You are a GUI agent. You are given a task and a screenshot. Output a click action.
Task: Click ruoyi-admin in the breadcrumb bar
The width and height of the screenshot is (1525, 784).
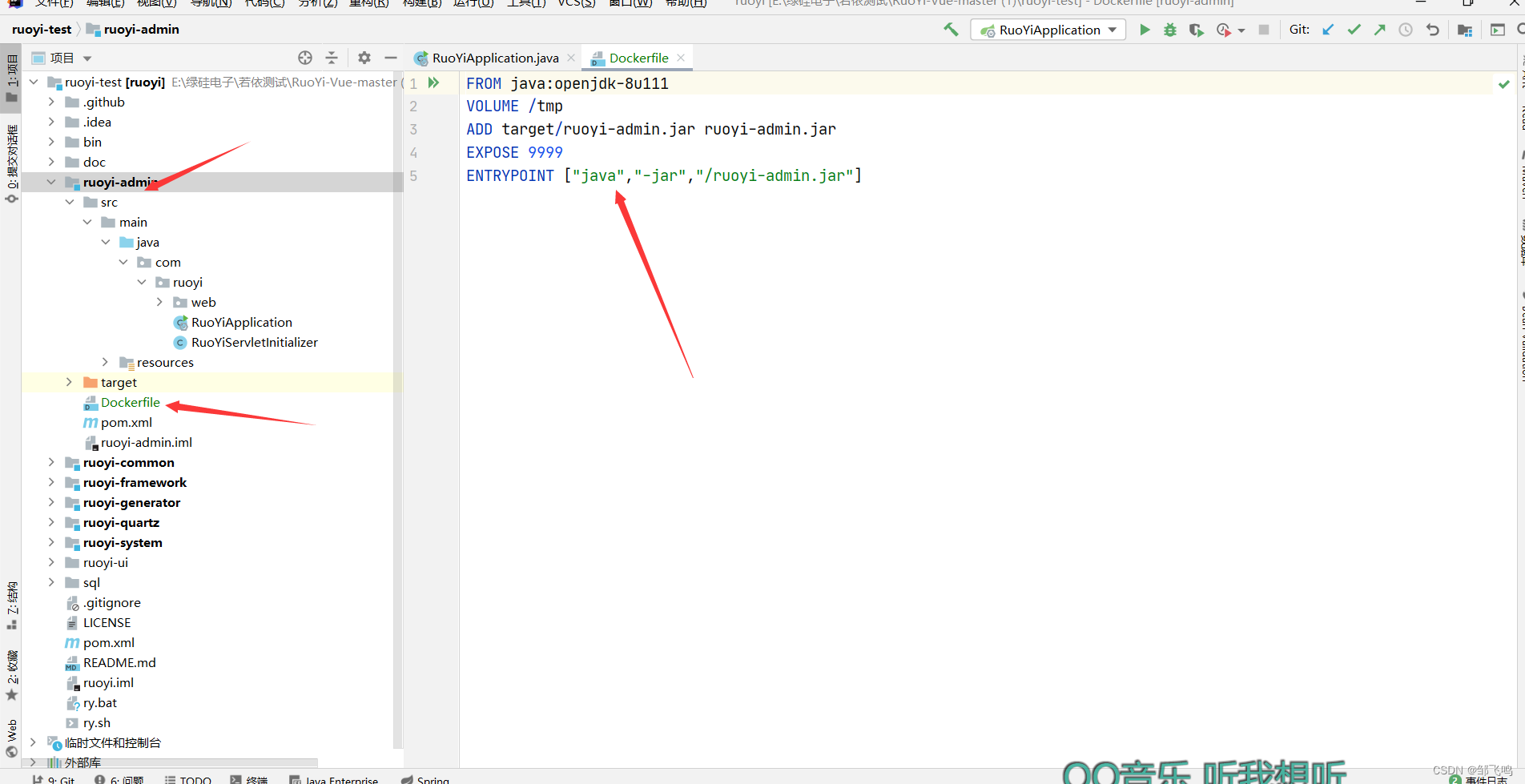[133, 30]
